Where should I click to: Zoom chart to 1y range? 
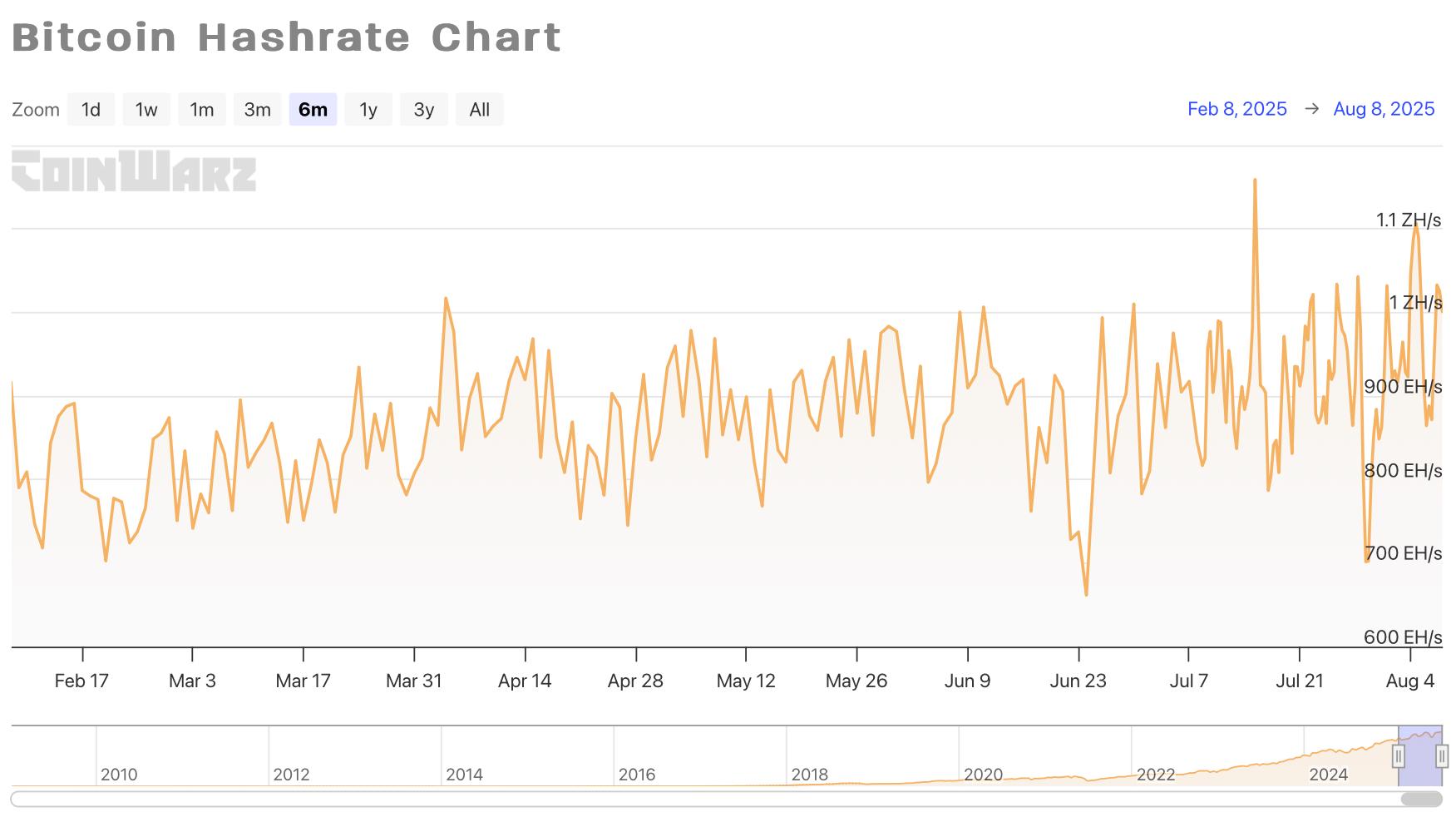368,110
